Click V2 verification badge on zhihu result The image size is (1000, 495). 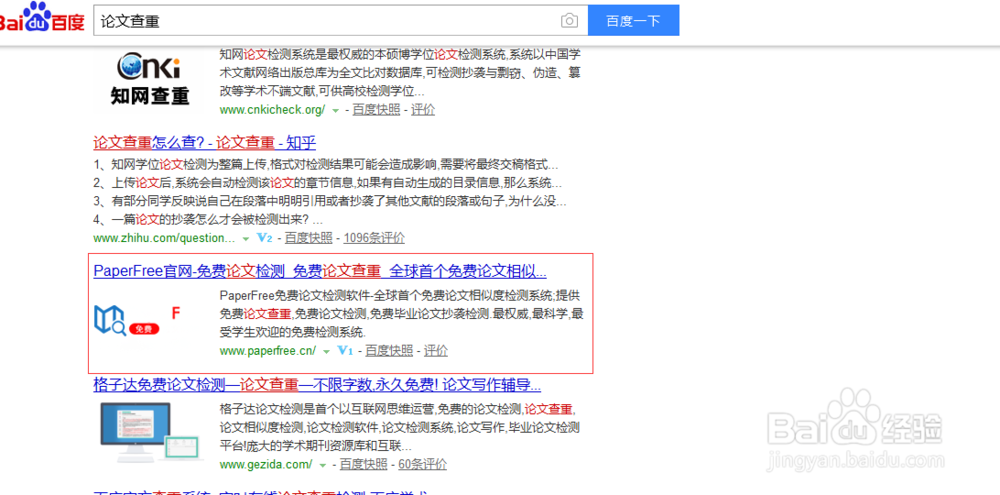[x=265, y=239]
